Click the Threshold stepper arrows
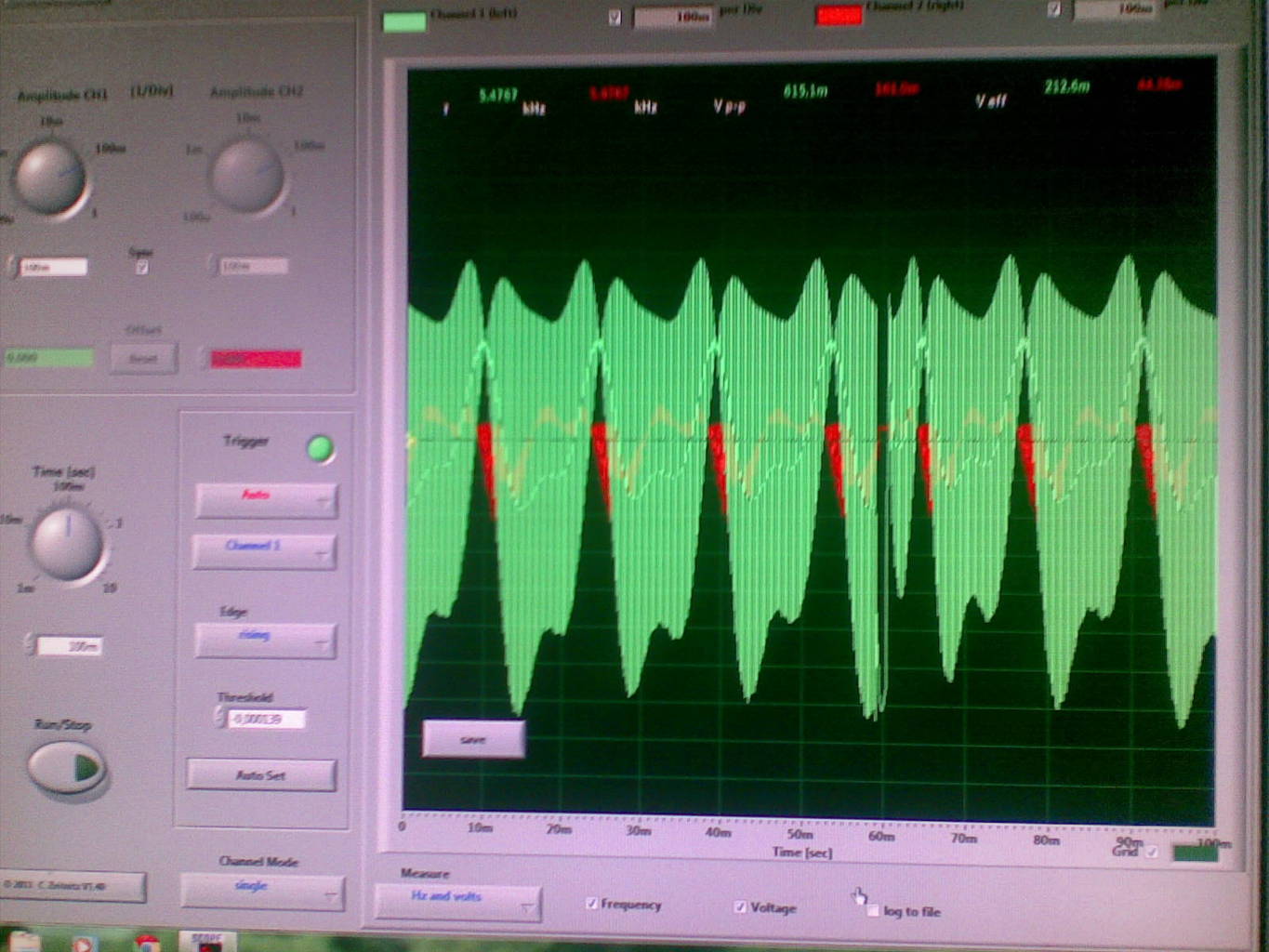The width and height of the screenshot is (1269, 952). (220, 717)
